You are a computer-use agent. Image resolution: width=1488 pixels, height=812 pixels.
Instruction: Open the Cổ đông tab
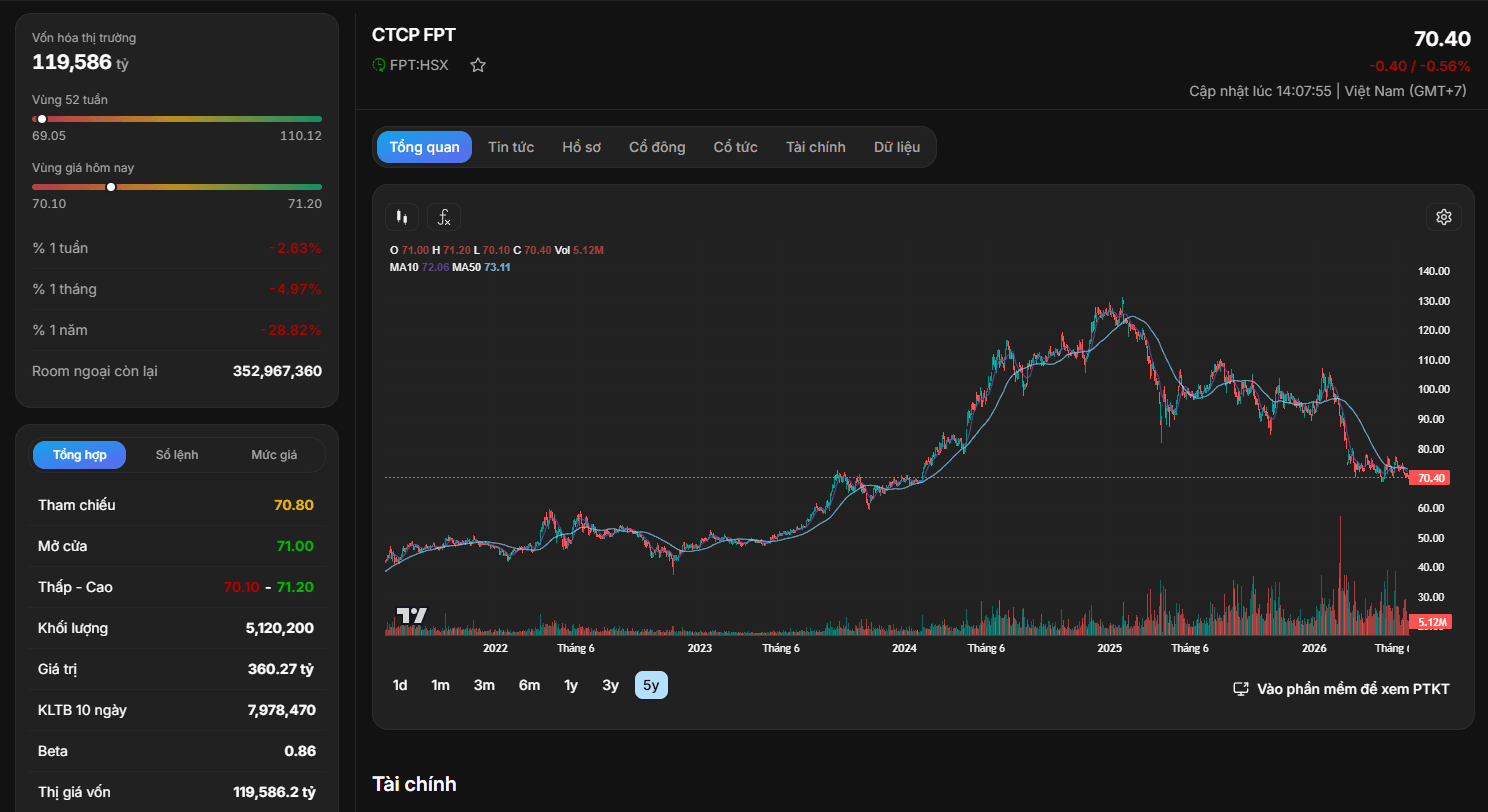tap(657, 147)
